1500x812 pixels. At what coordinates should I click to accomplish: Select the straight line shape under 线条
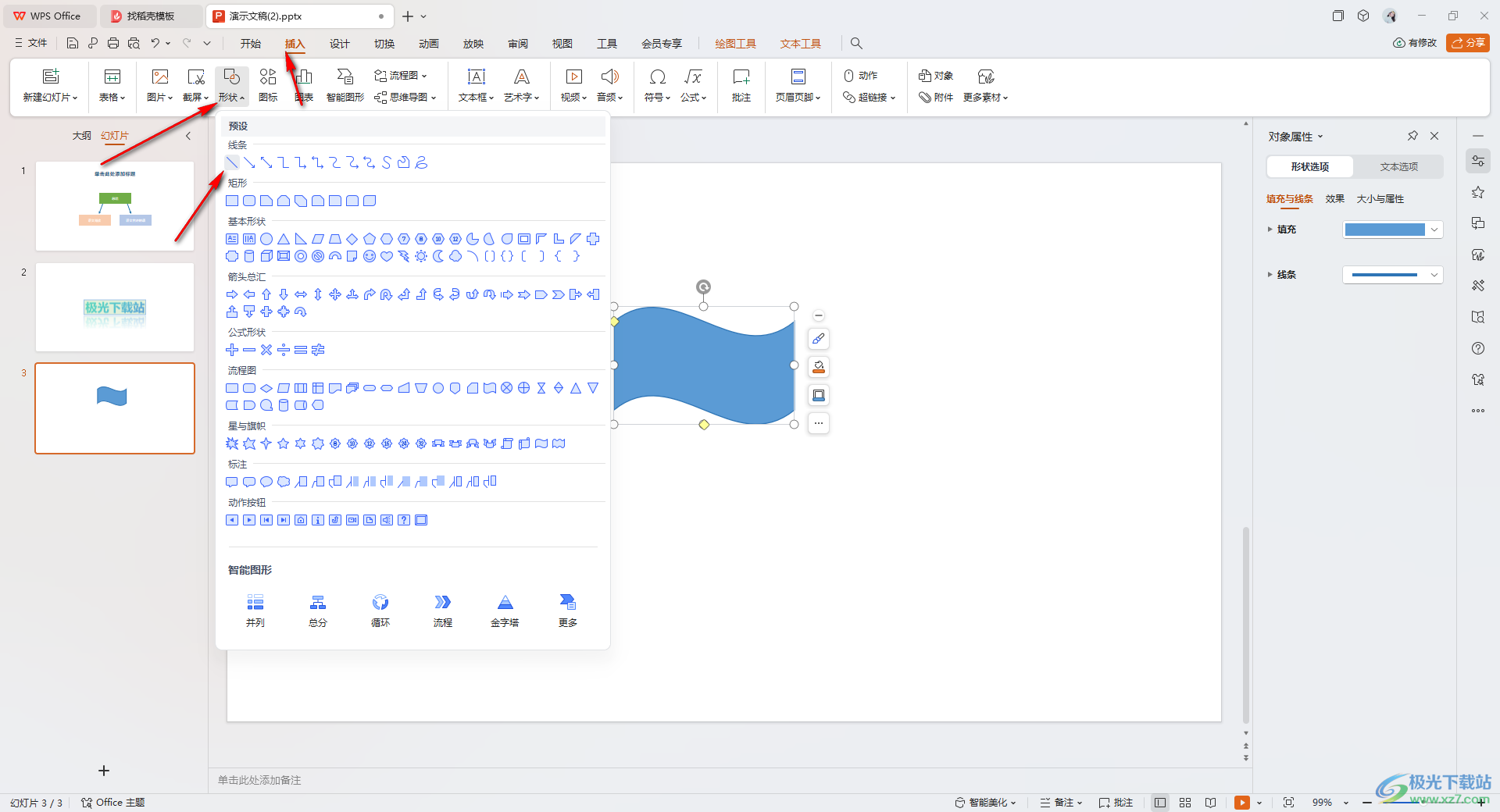[x=232, y=162]
